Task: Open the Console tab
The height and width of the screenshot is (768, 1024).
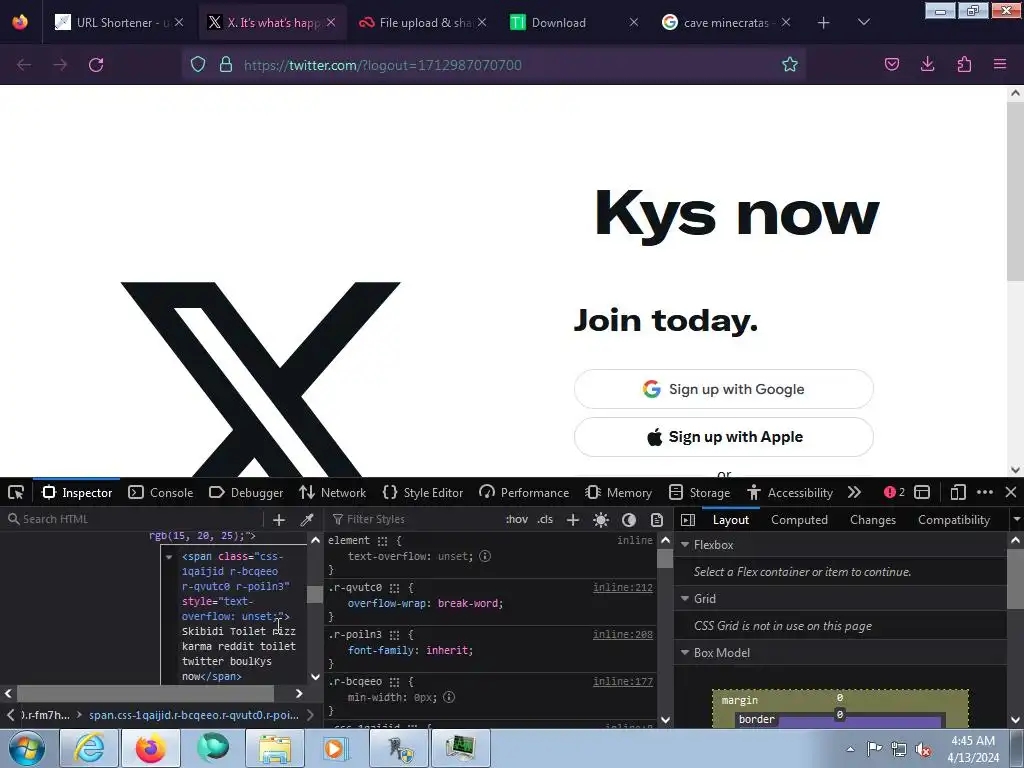Action: tap(161, 492)
